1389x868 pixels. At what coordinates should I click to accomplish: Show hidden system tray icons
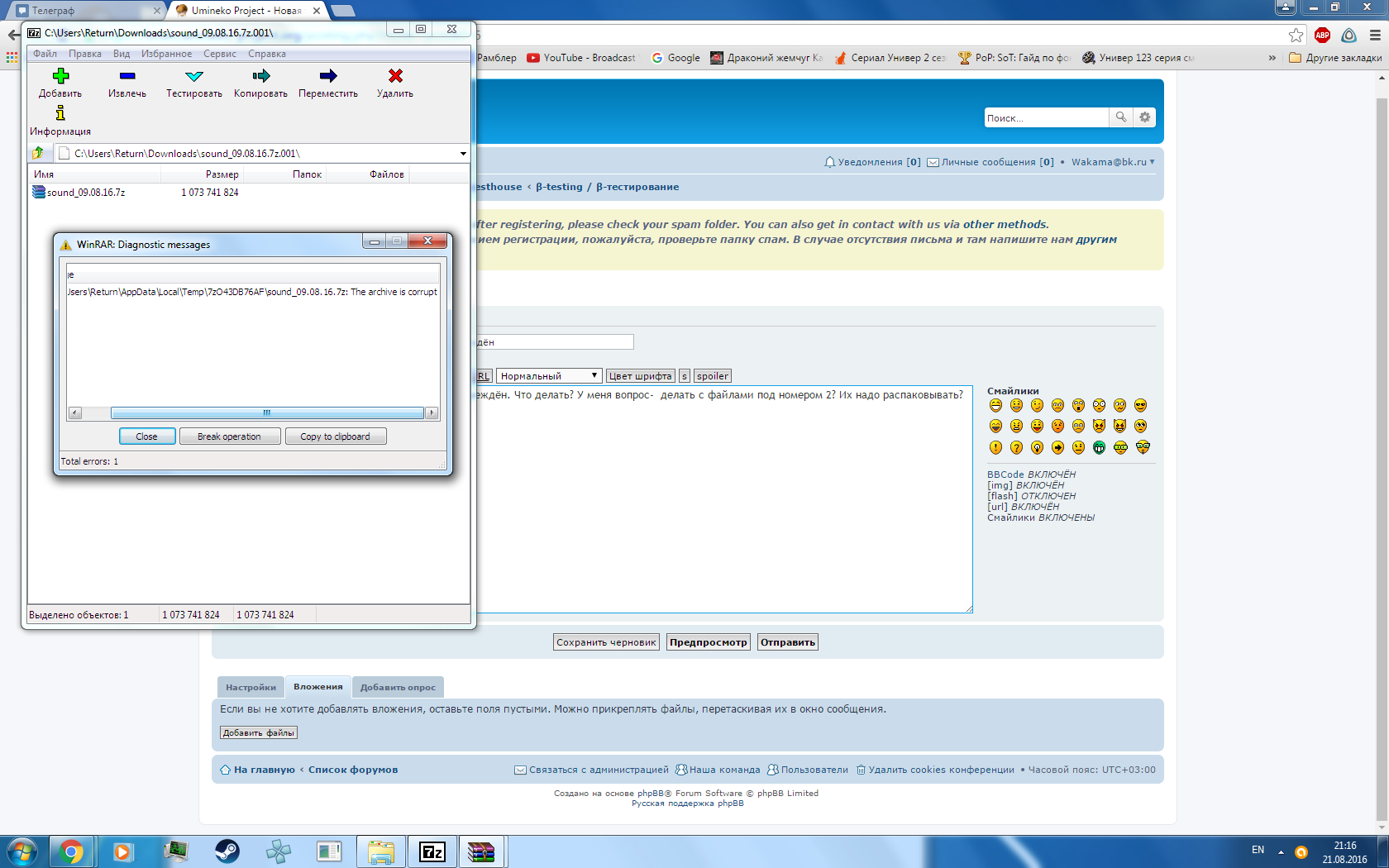point(1281,851)
